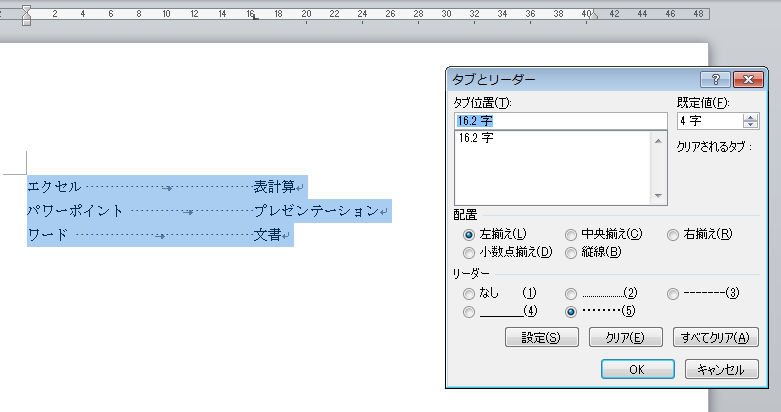This screenshot has width=781, height=412.
Task: Open help with the ? button
Action: pyautogui.click(x=715, y=80)
